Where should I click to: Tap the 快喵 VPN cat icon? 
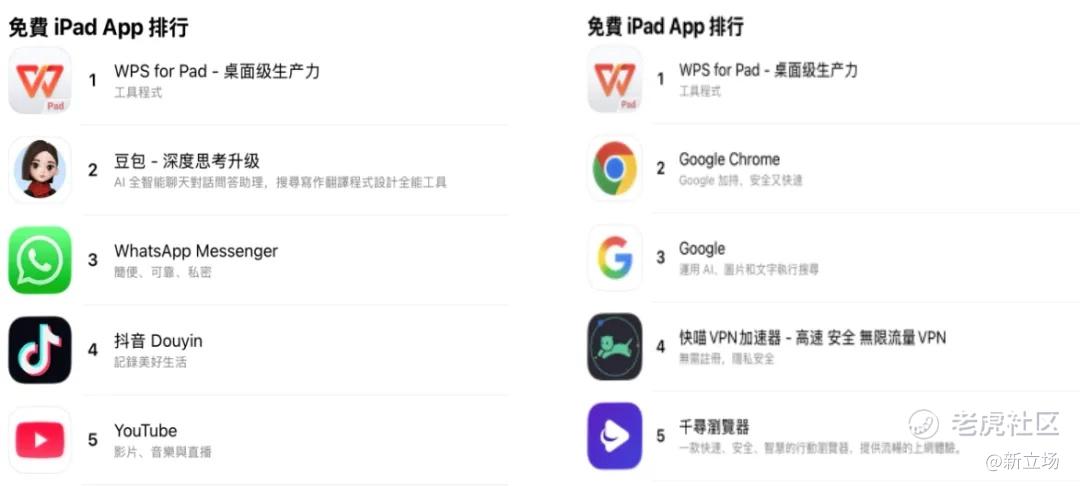pos(614,346)
